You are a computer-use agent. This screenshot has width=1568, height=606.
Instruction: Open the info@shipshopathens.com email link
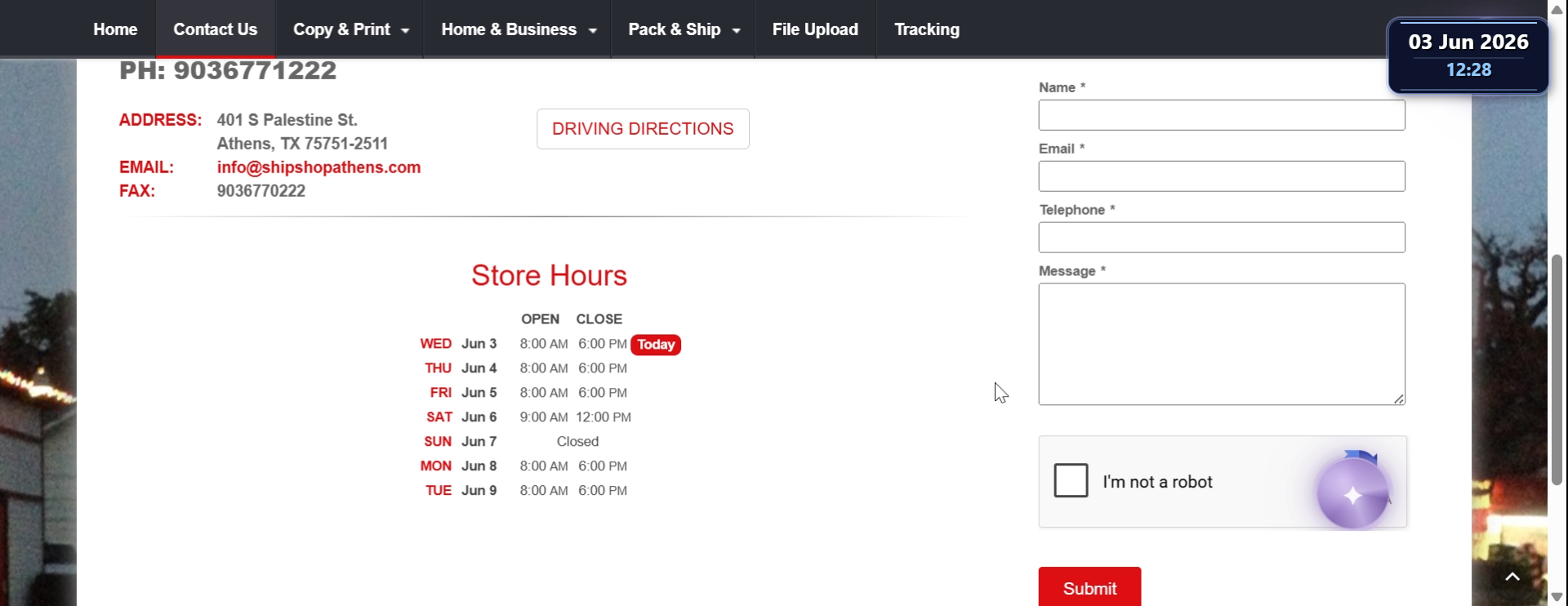tap(318, 167)
